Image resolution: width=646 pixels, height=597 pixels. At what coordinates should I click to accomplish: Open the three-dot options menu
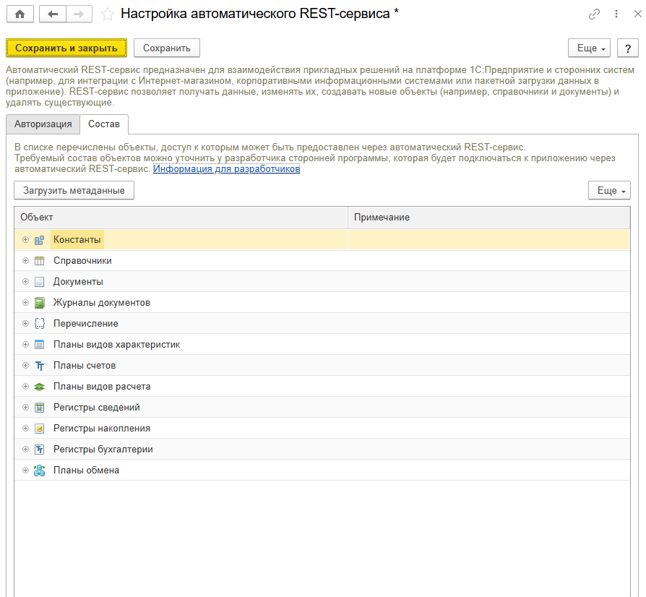[616, 14]
